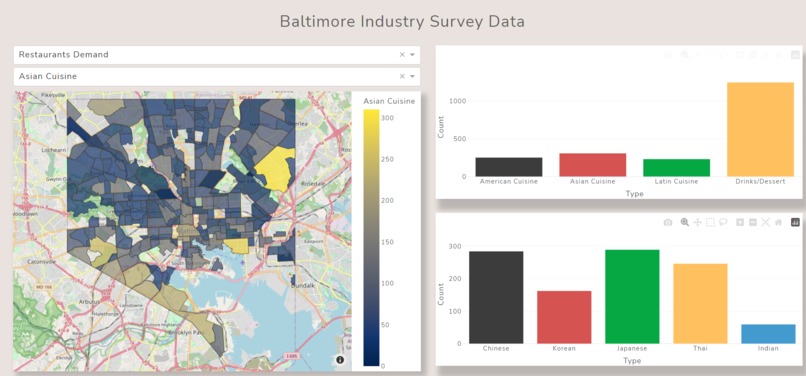The height and width of the screenshot is (376, 806).
Task: Click the map info attribution icon
Action: 340,360
